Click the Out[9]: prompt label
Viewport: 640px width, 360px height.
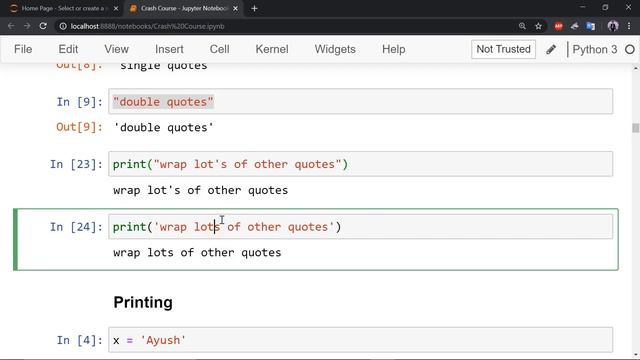click(x=79, y=127)
